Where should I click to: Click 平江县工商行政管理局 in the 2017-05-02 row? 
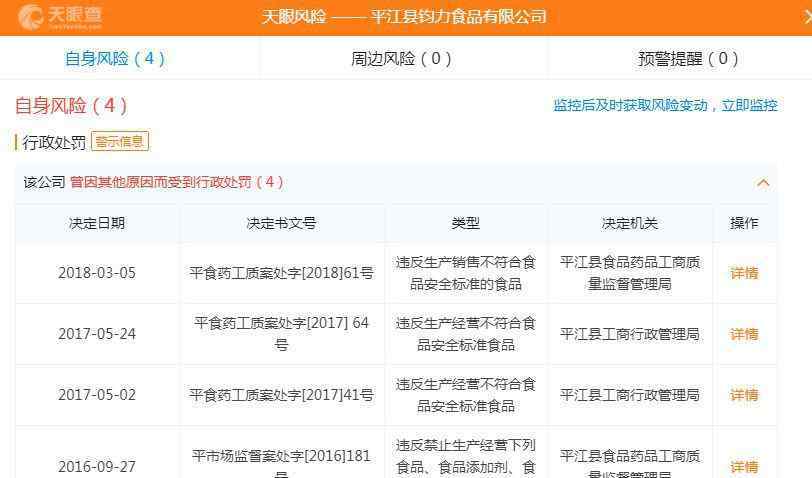point(630,395)
